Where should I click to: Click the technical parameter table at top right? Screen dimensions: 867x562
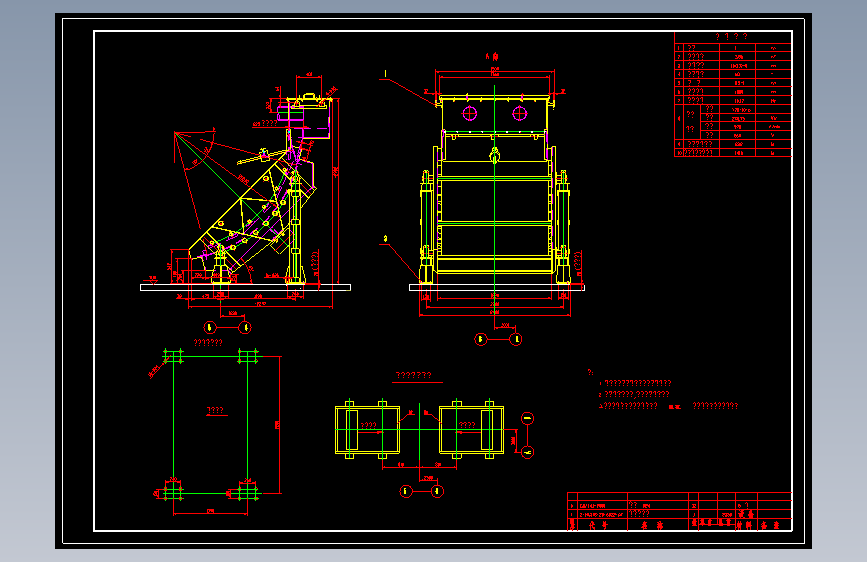pyautogui.click(x=733, y=95)
